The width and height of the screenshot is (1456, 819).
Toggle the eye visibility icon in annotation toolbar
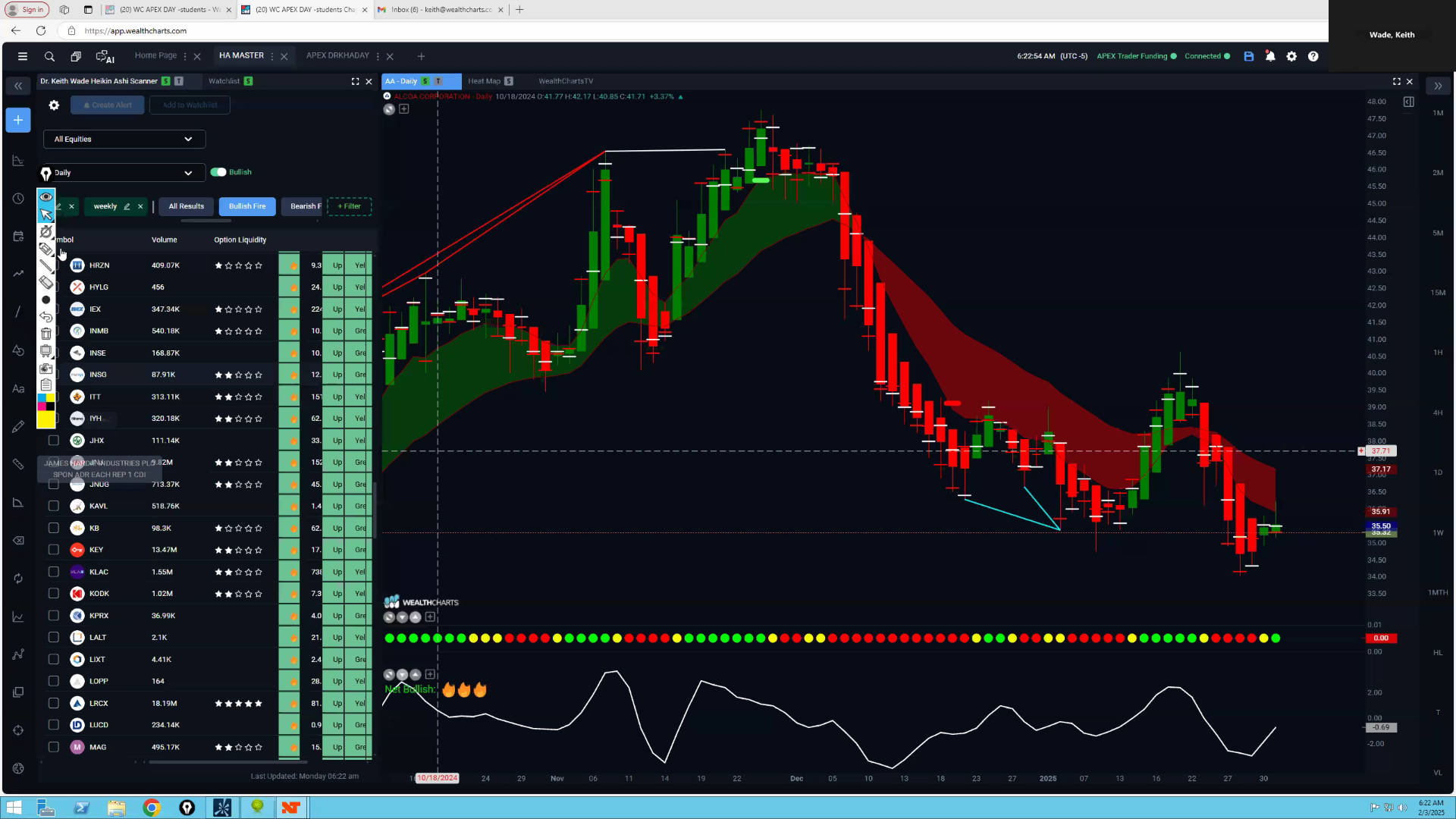(x=46, y=197)
